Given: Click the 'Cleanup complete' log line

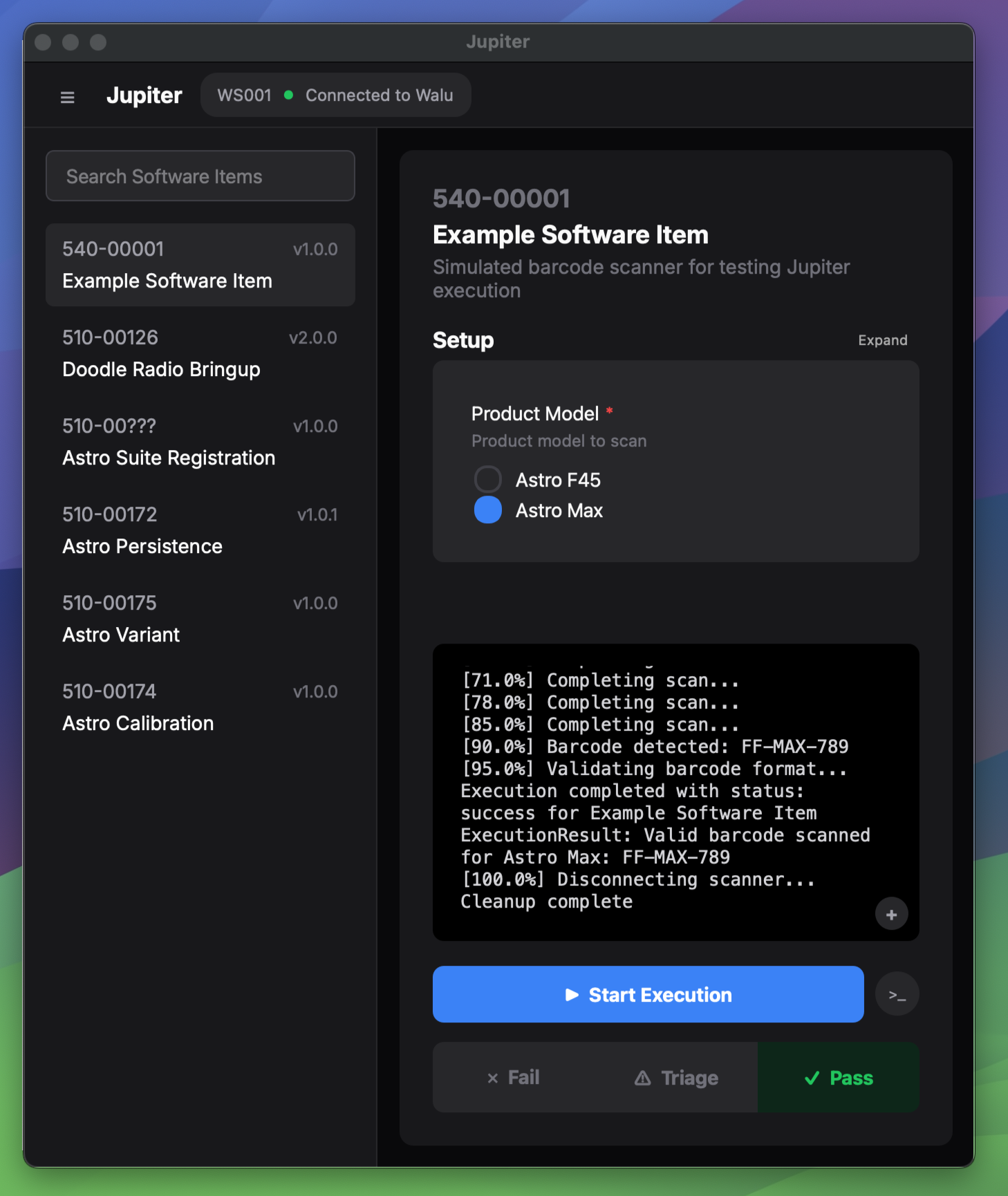Looking at the screenshot, I should click(546, 901).
